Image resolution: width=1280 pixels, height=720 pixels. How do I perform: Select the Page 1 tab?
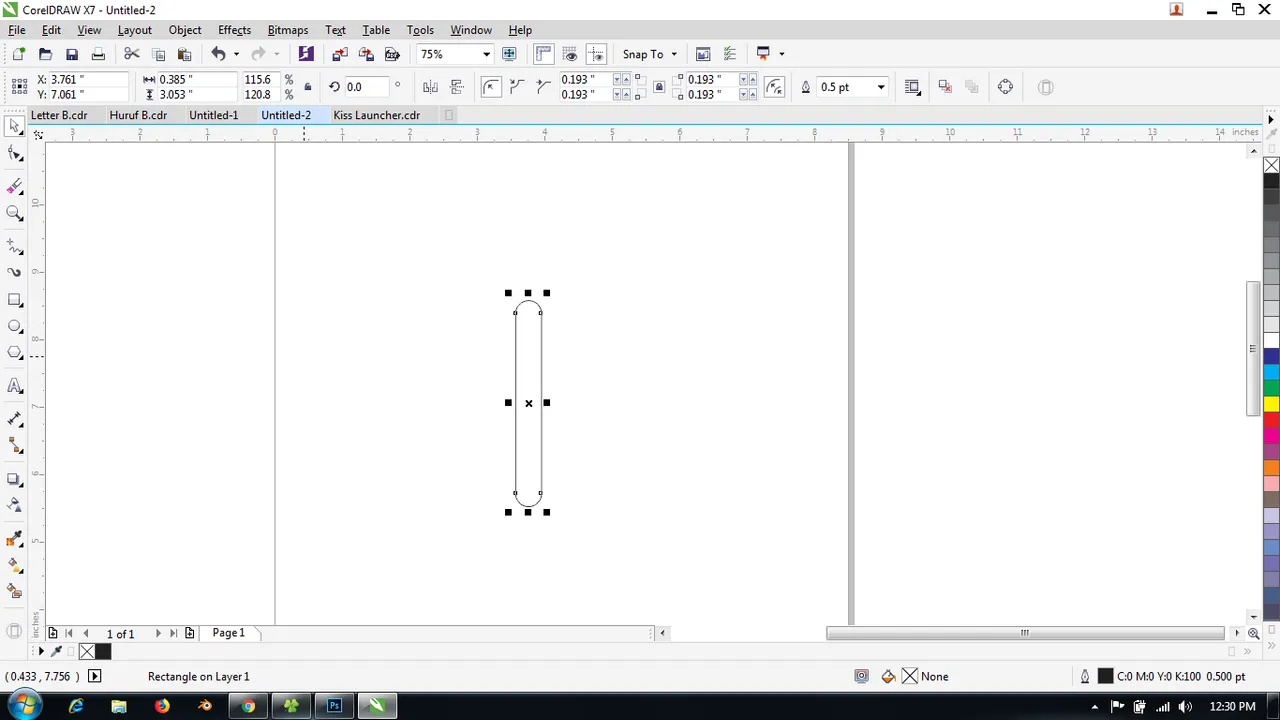(x=228, y=633)
